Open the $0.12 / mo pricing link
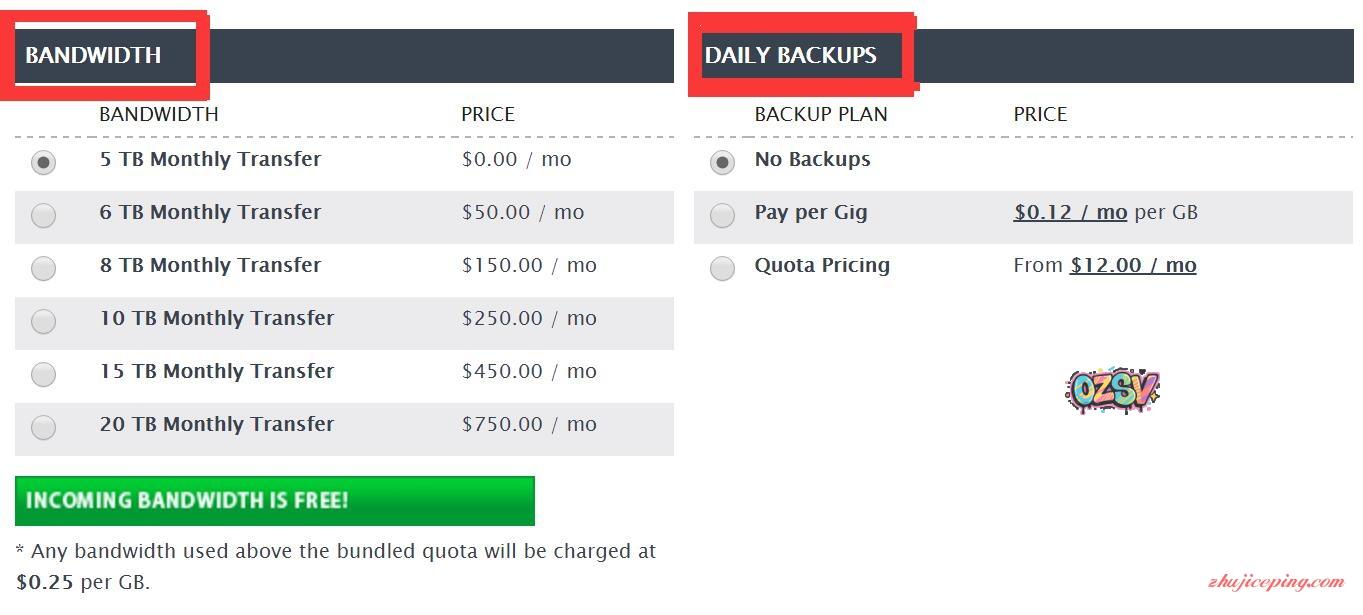The width and height of the screenshot is (1363, 615). [1070, 212]
